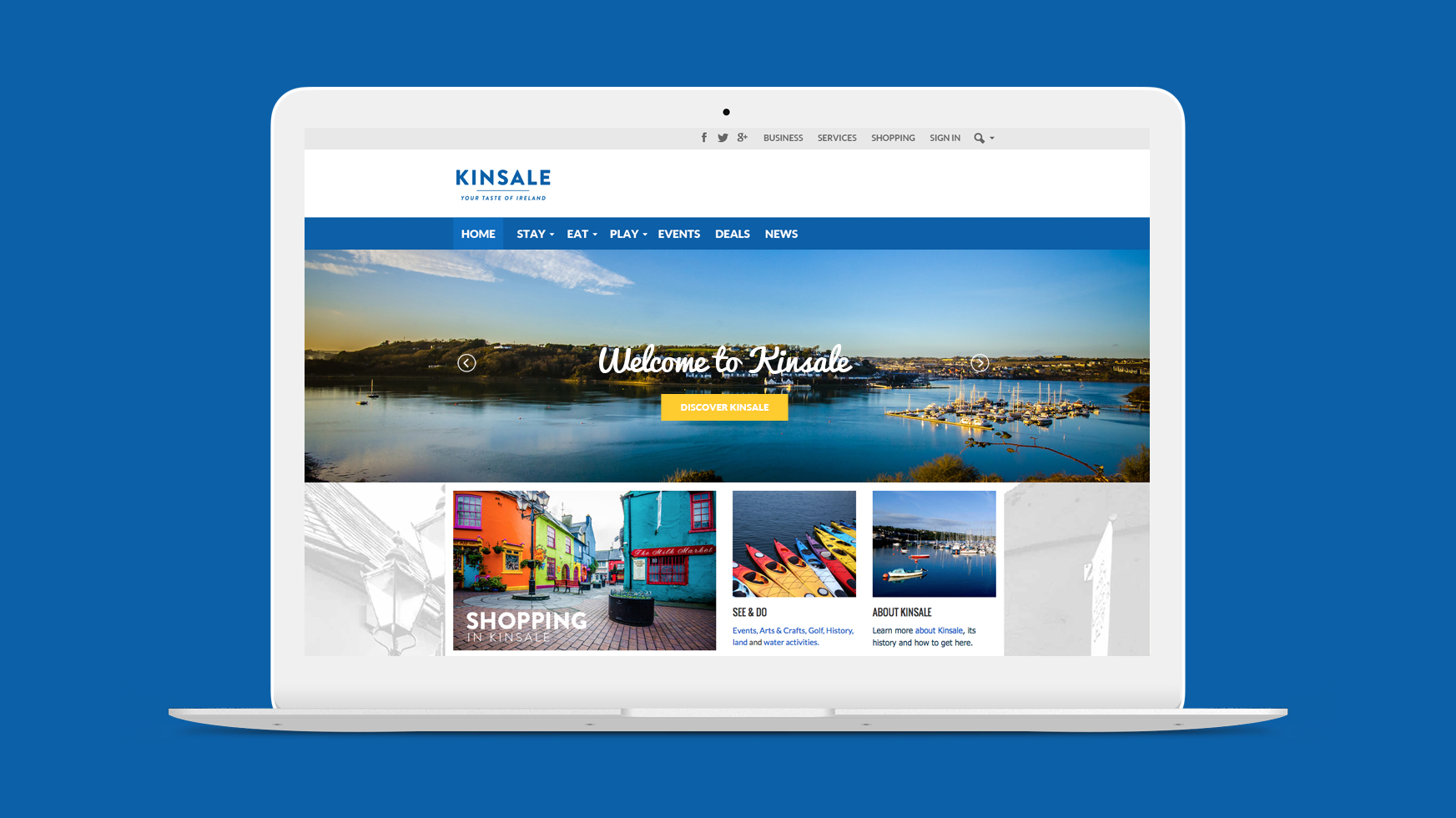Expand the Eat dropdown menu
This screenshot has width=1456, height=818.
[x=582, y=235]
